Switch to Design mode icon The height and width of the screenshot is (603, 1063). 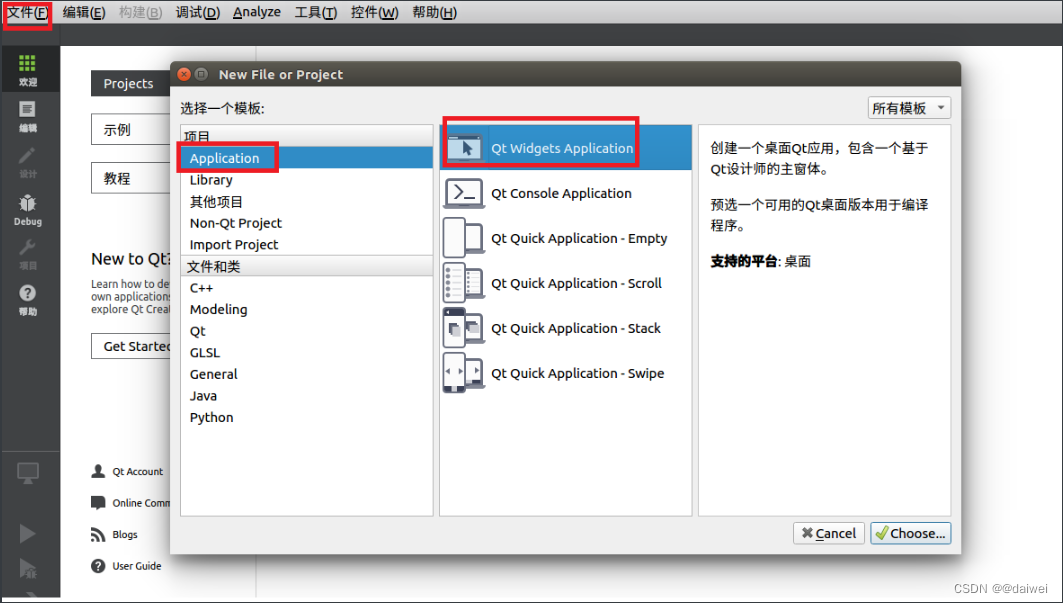tap(27, 155)
